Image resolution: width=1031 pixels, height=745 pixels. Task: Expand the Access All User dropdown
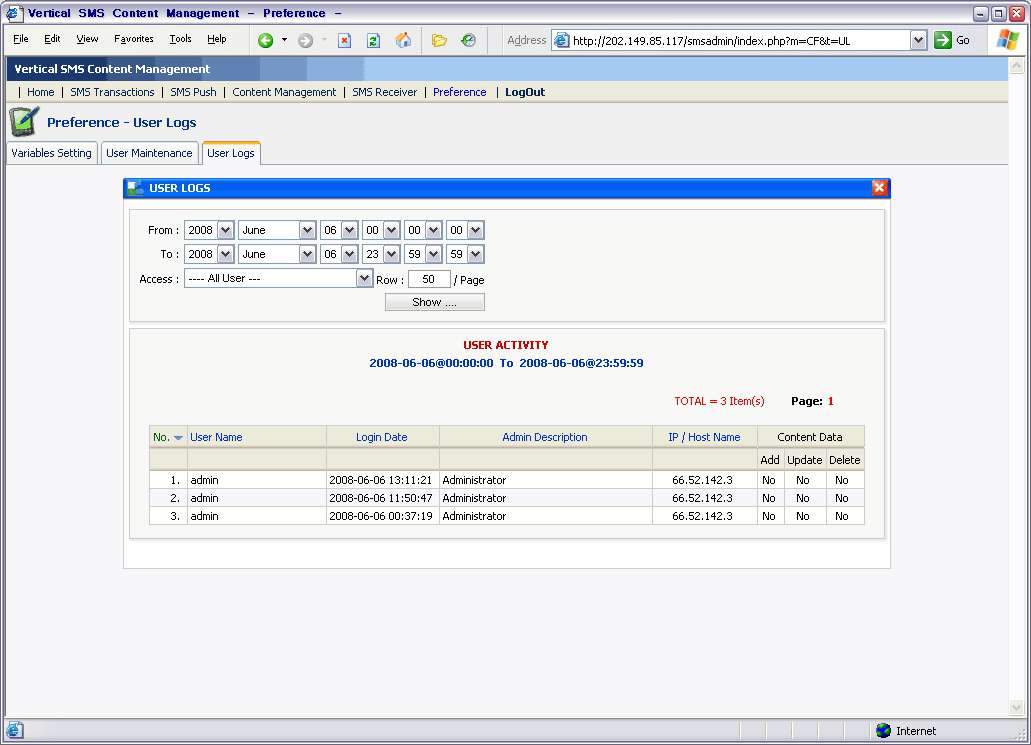(x=364, y=279)
